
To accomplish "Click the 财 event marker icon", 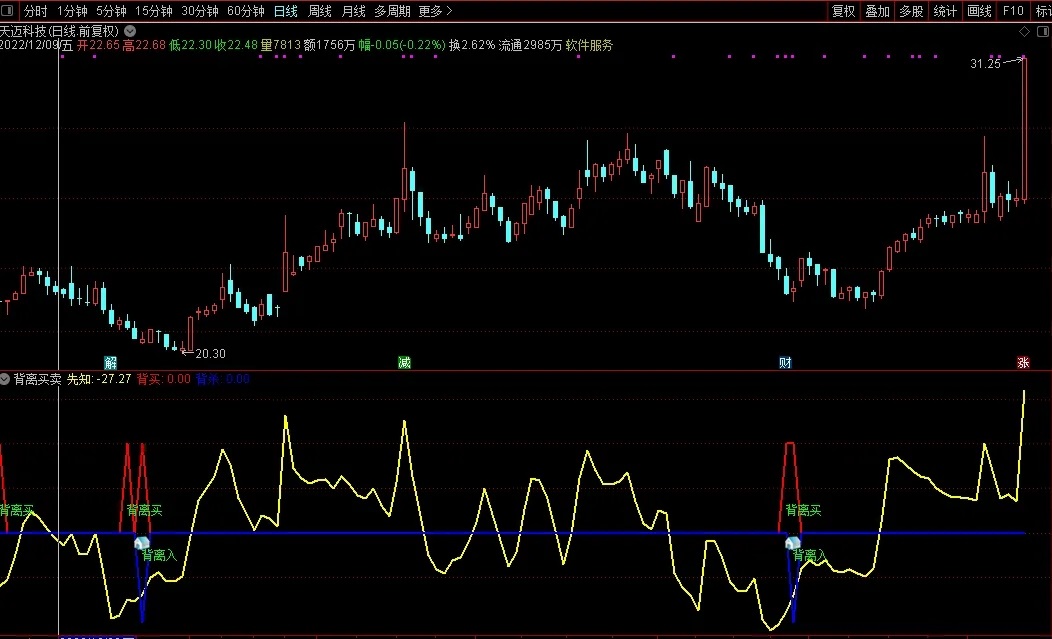I will tap(785, 362).
